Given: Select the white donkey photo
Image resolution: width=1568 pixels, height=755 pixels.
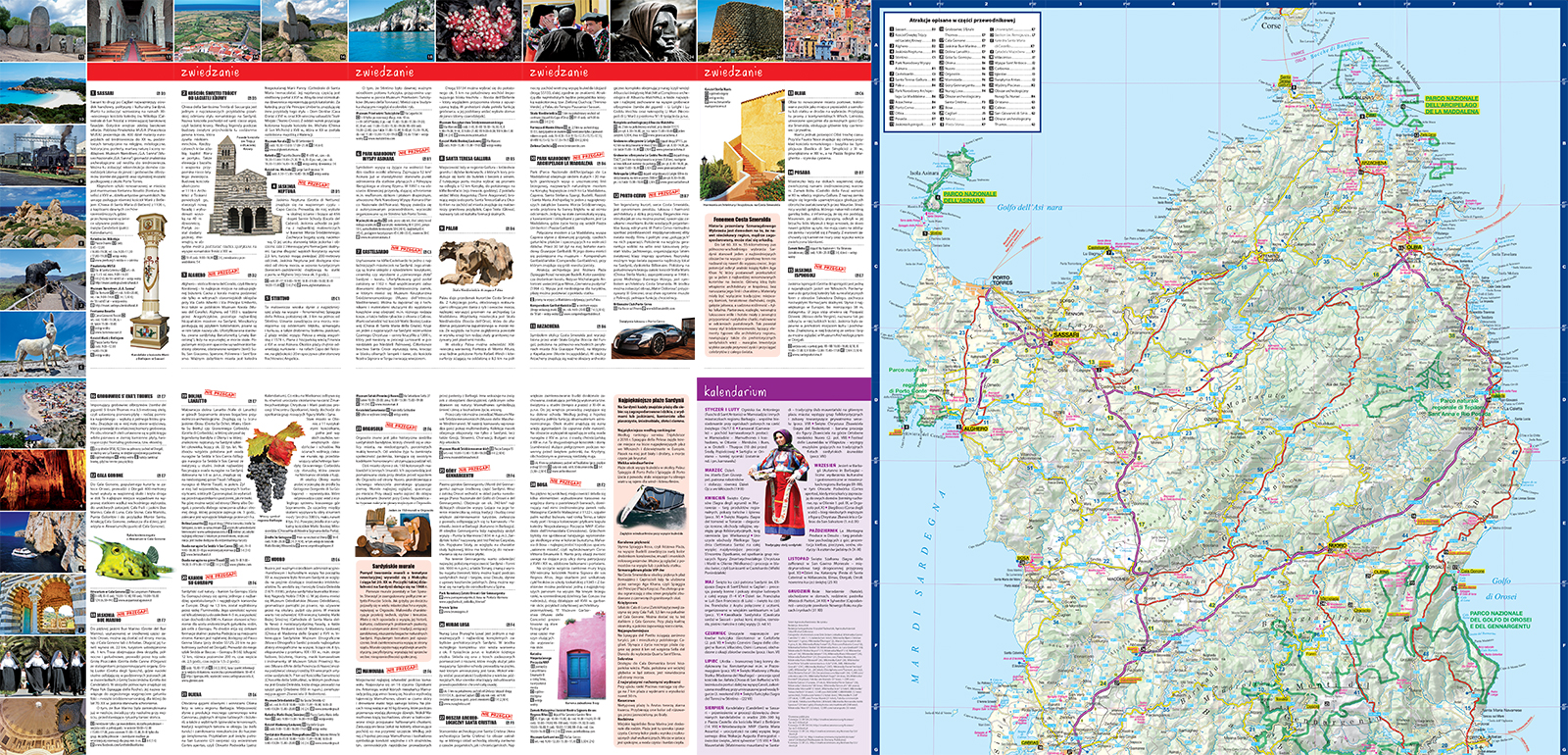Looking at the screenshot, I should 42,342.
